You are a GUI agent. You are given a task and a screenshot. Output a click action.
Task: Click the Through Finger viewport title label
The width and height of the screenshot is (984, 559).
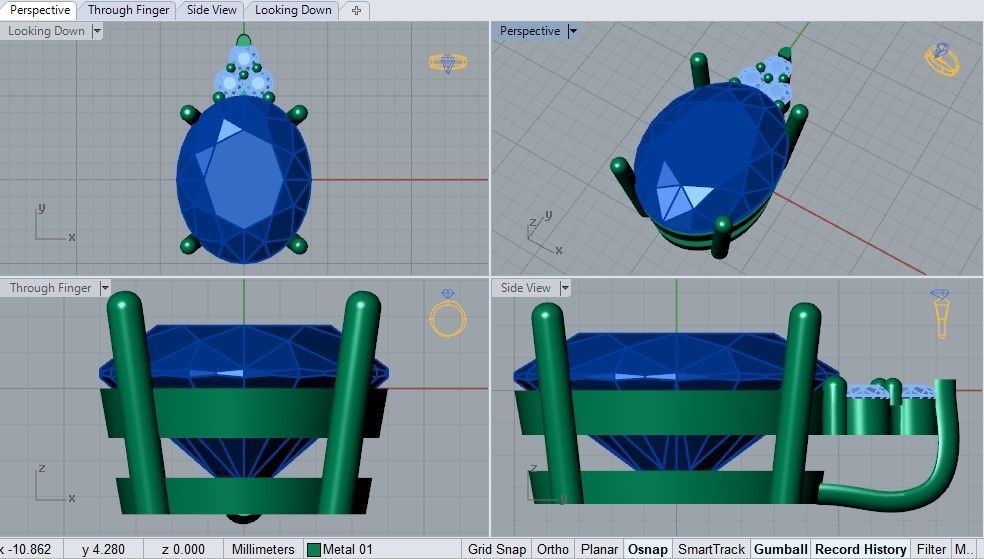[x=50, y=289]
